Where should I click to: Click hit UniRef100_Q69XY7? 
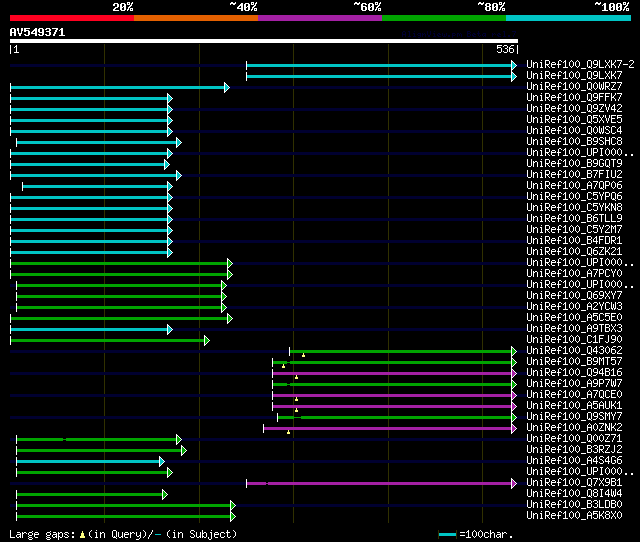574,296
